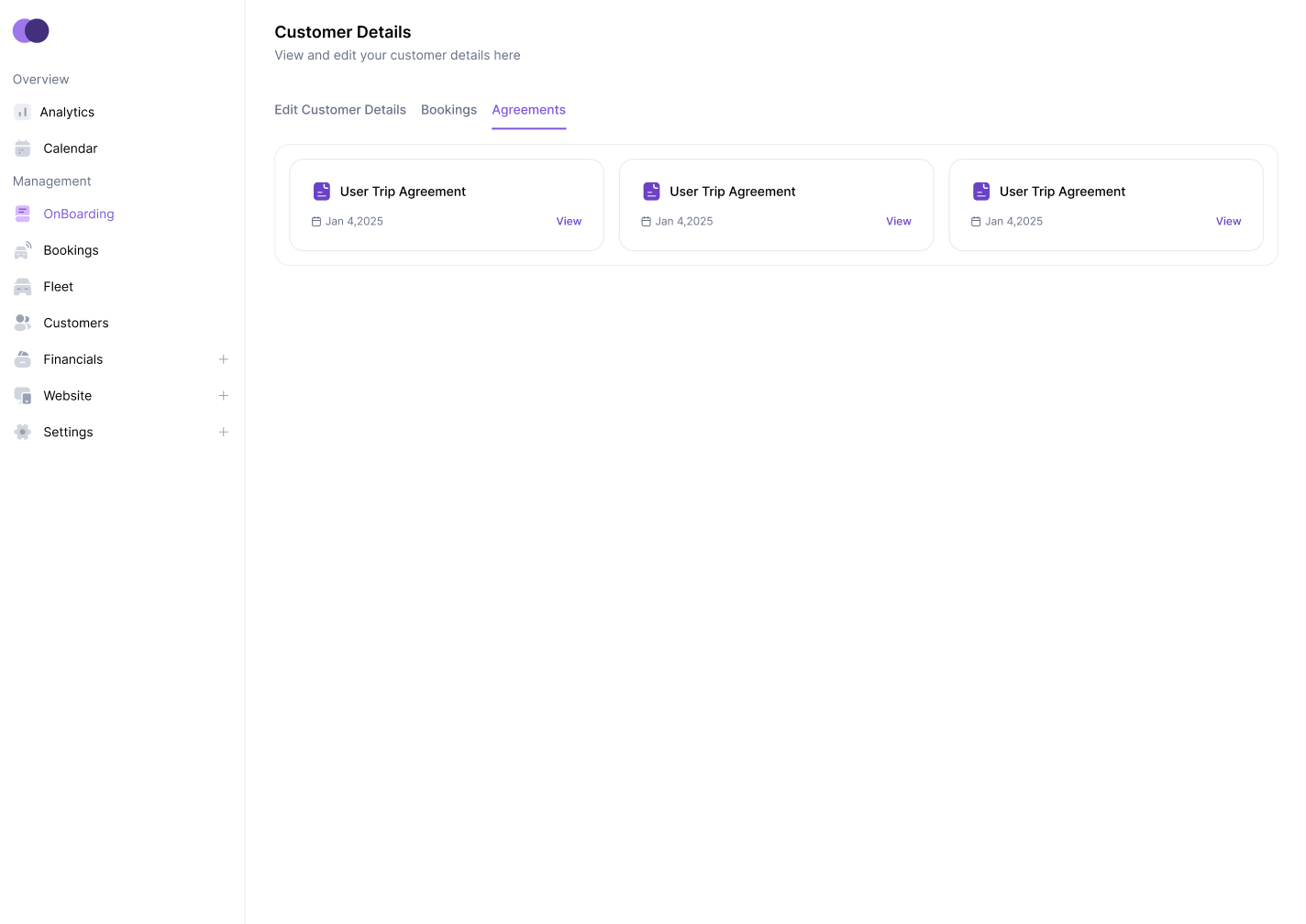Viewport: 1306px width, 924px height.
Task: Open the Bookings tab under Customer Details
Action: 448,110
